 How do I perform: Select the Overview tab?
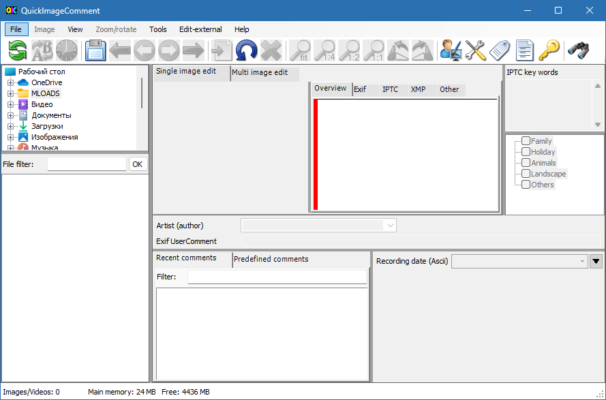(330, 89)
